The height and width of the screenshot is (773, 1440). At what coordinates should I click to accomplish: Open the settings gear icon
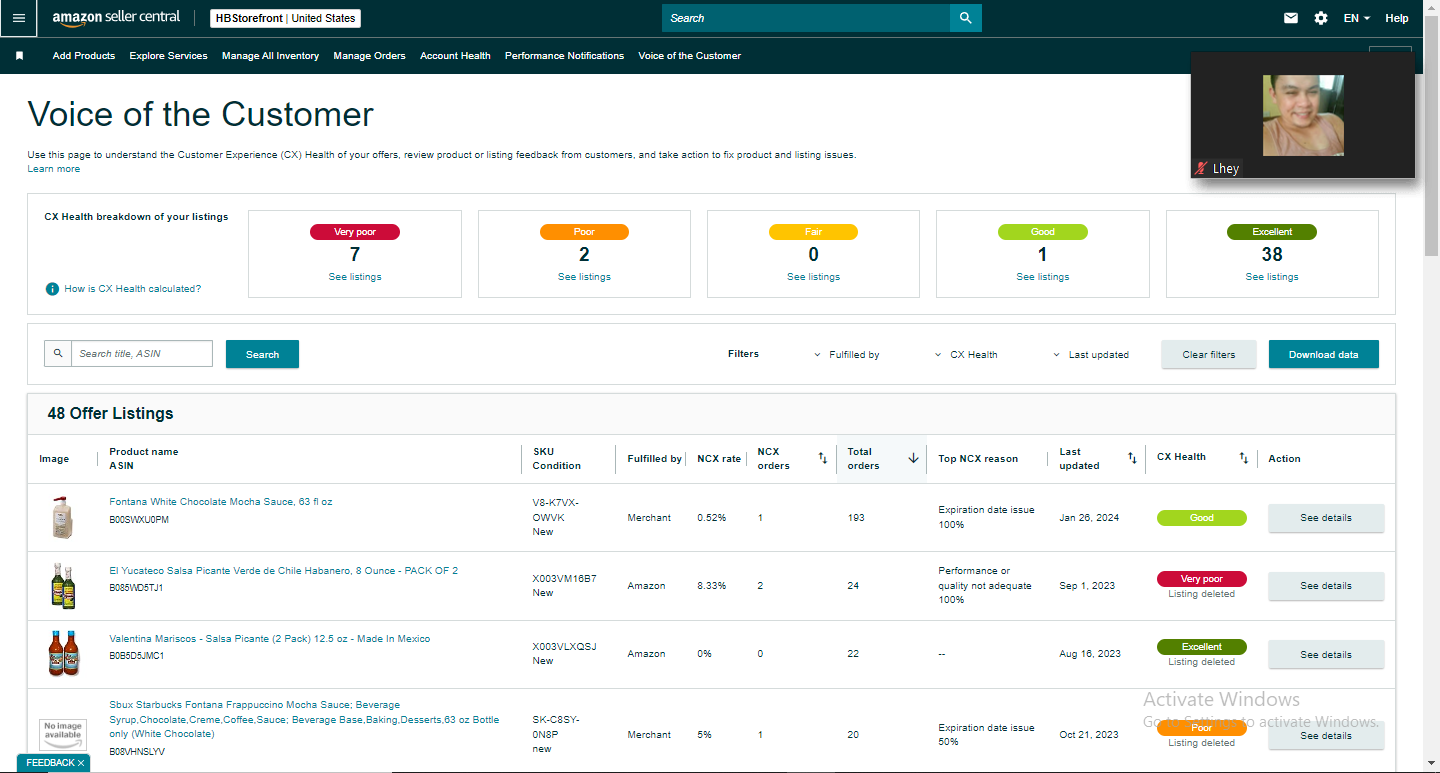(1321, 18)
